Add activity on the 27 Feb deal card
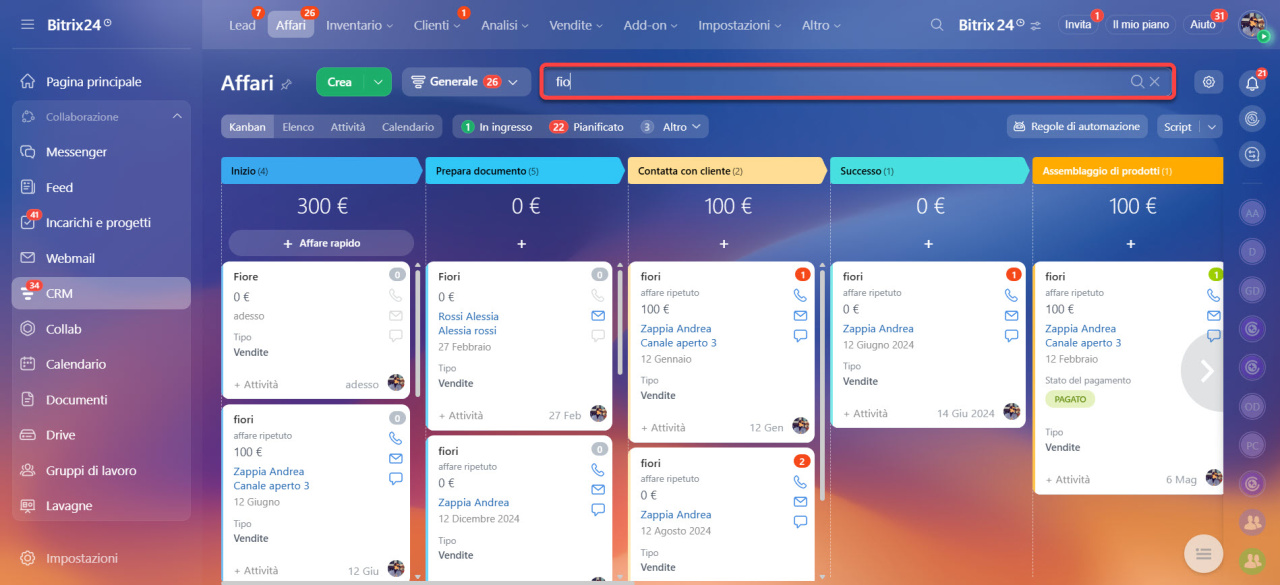 [460, 415]
